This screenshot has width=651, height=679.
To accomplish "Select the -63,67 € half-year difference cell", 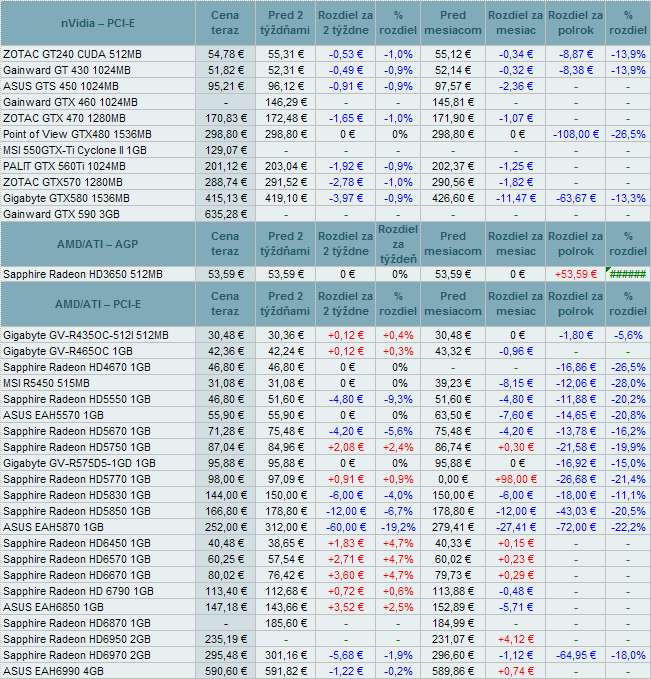I will 576,199.
